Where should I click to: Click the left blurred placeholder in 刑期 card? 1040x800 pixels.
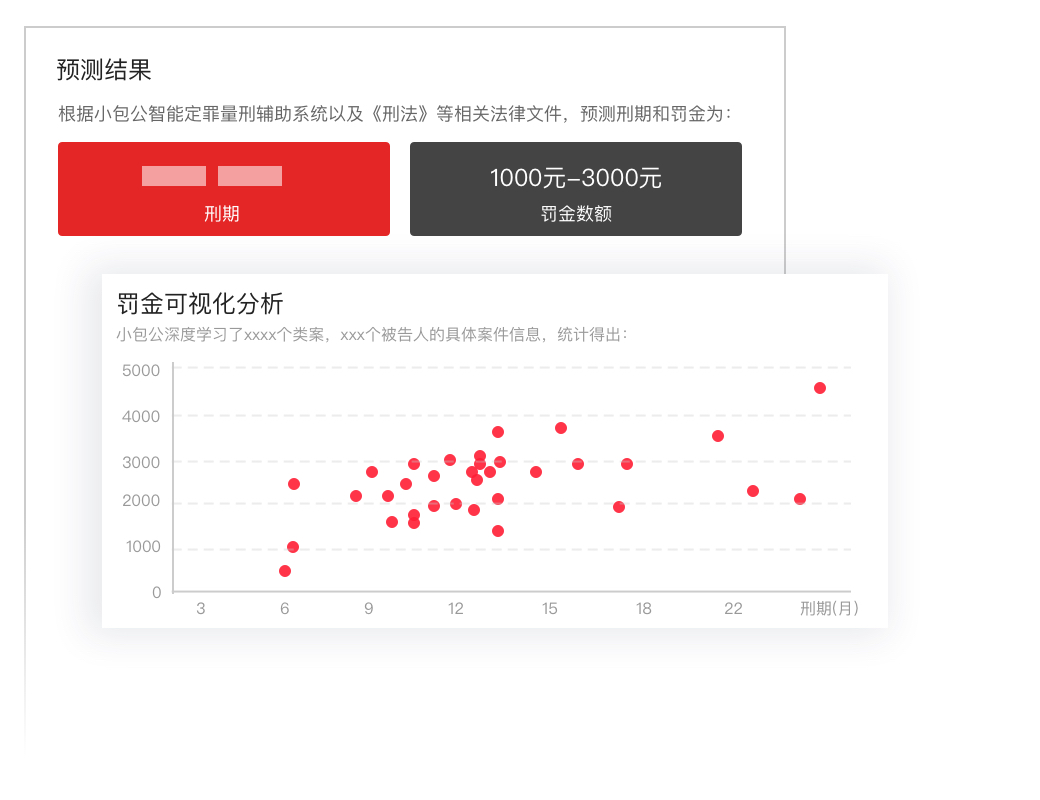[174, 176]
